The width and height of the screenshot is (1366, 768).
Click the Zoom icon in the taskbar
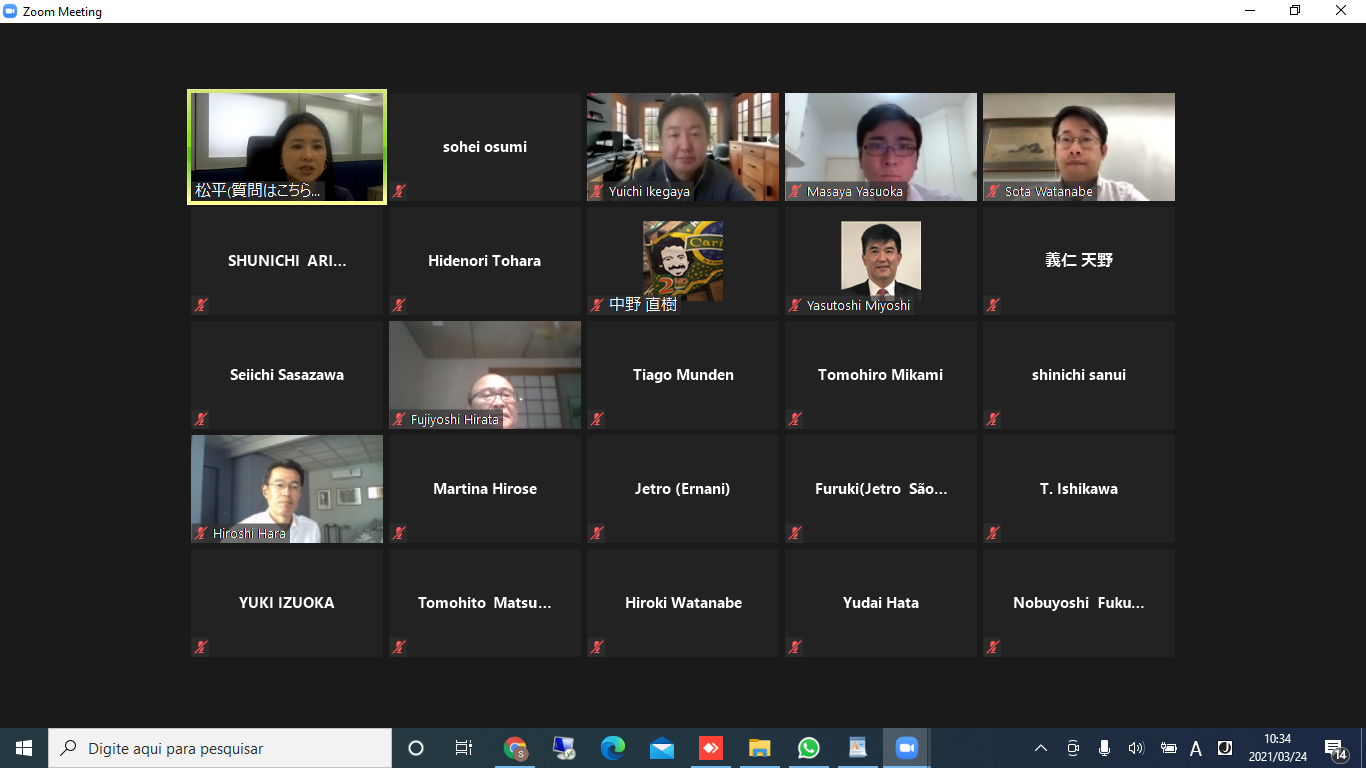click(x=907, y=748)
